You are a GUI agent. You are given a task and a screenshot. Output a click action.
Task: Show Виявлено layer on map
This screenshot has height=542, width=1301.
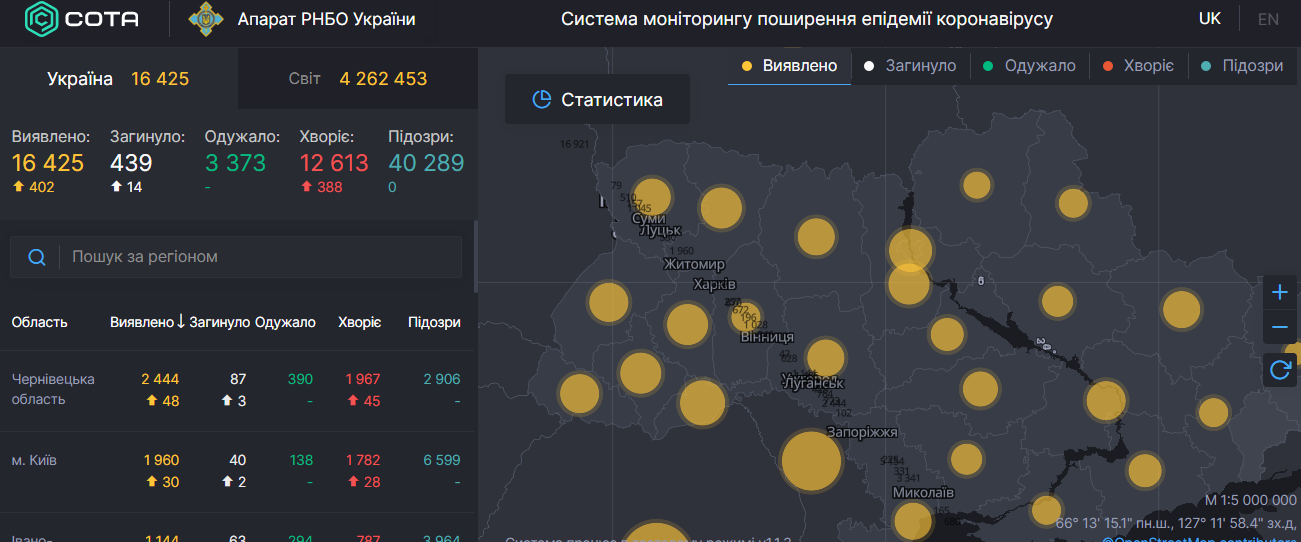click(789, 66)
